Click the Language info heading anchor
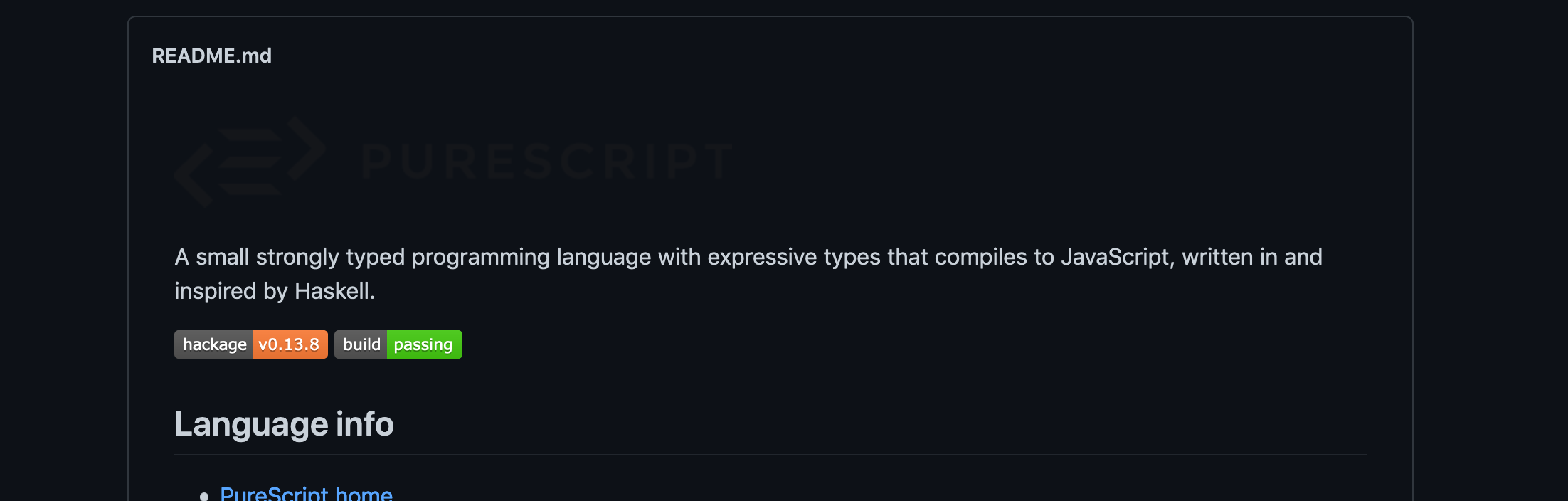1568x501 pixels. [x=285, y=423]
